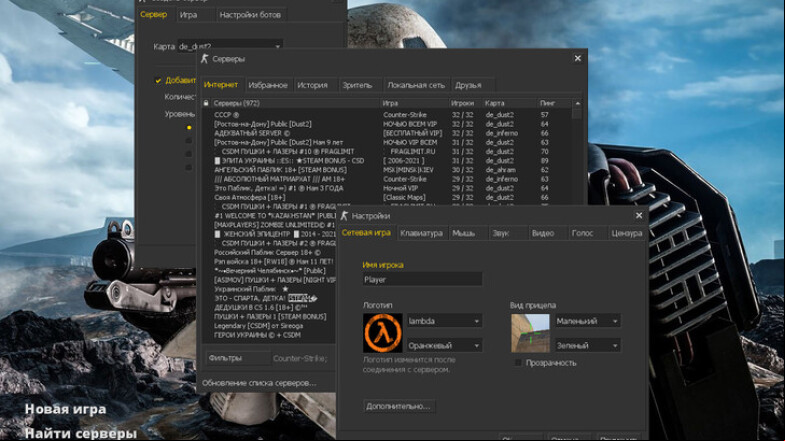Switch to the Избранное tab
Viewport: 785px width, 441px height.
click(268, 85)
